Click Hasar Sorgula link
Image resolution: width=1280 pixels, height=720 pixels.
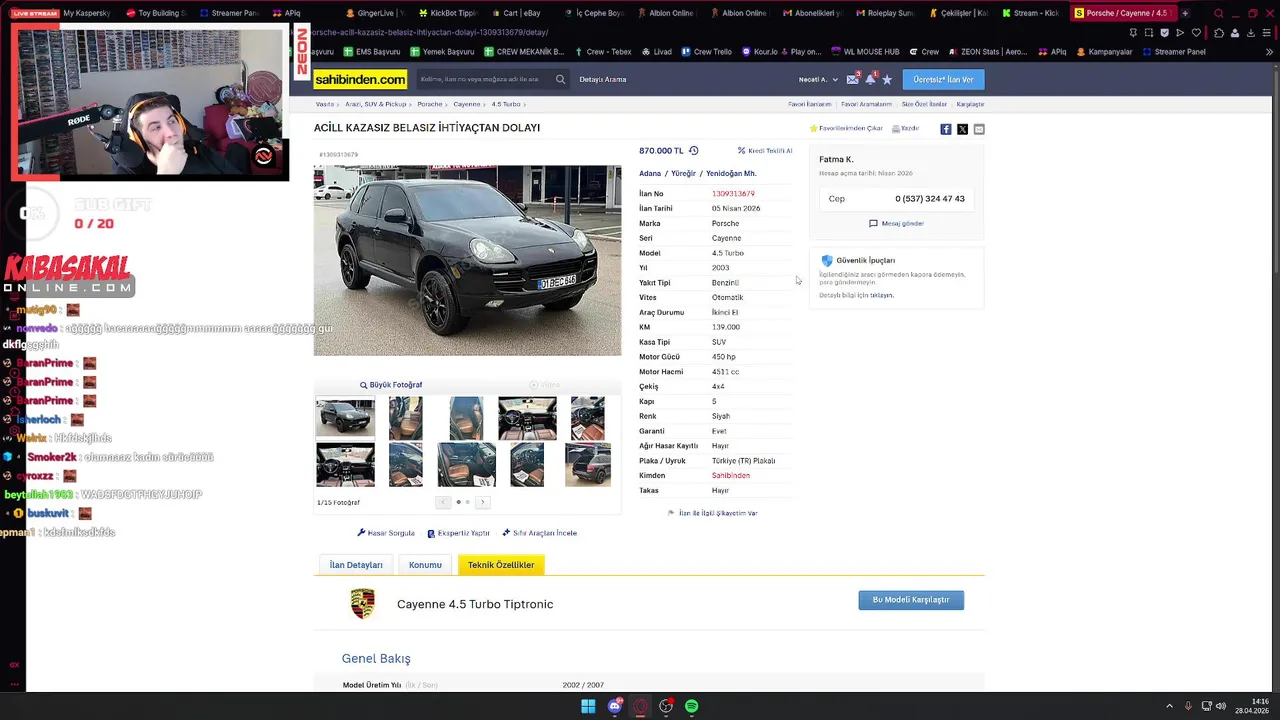coord(386,533)
